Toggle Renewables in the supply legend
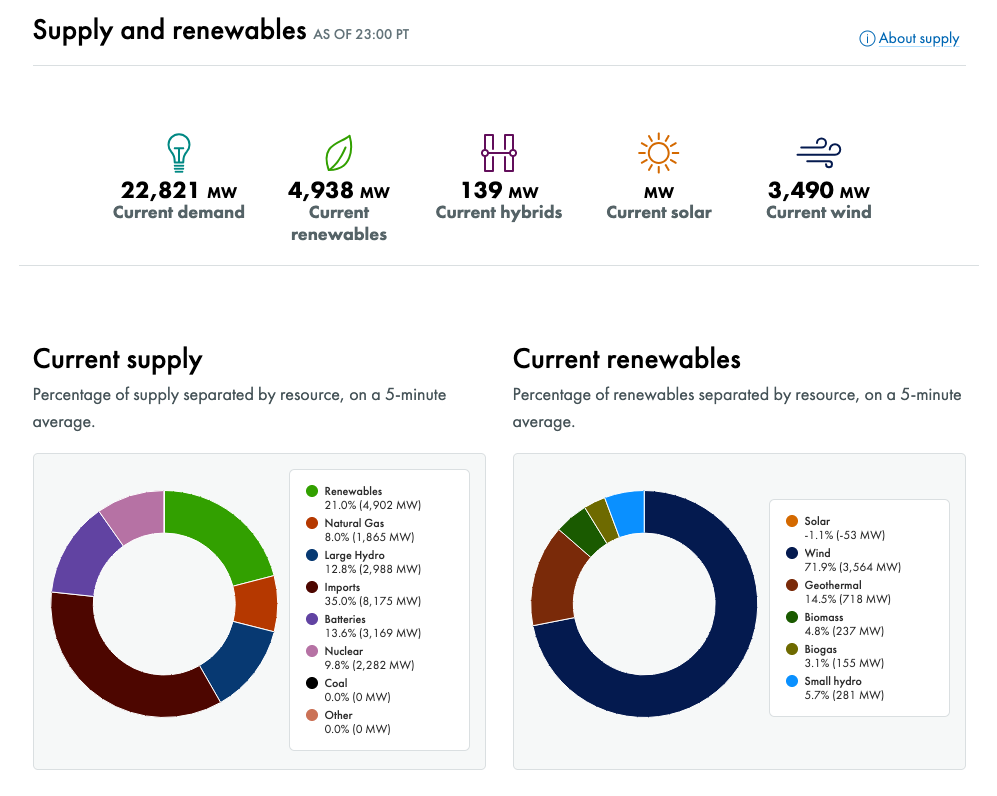 tap(353, 491)
